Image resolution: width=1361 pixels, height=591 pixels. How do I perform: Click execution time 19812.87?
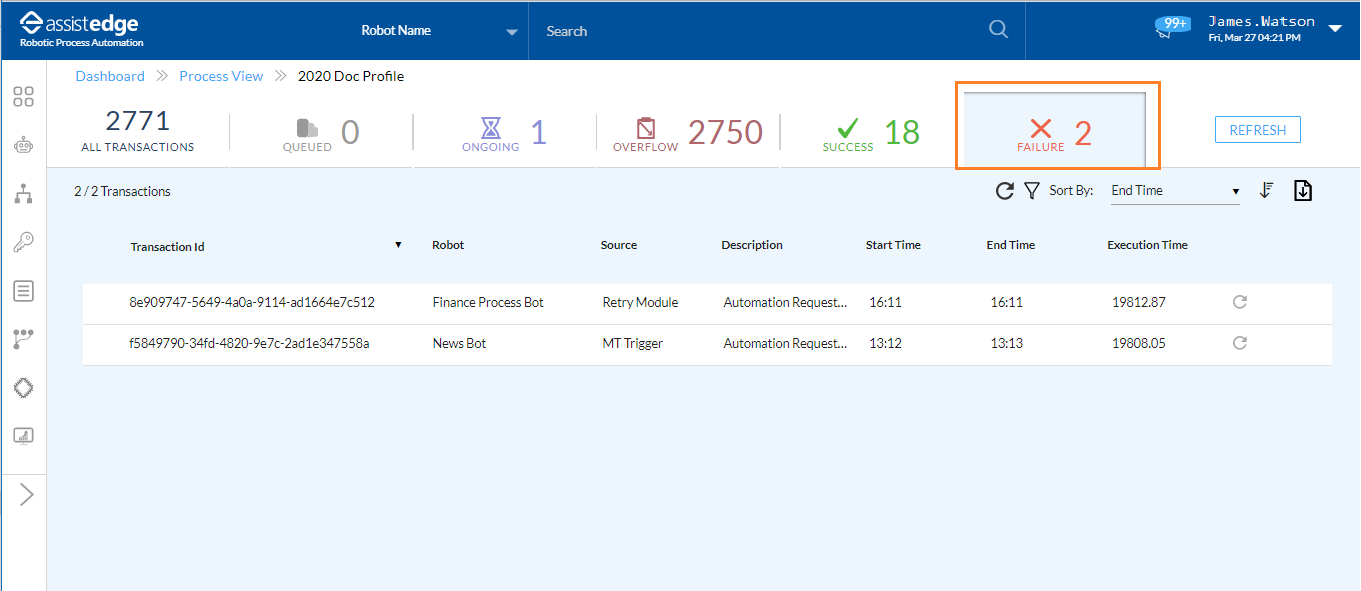tap(1139, 302)
